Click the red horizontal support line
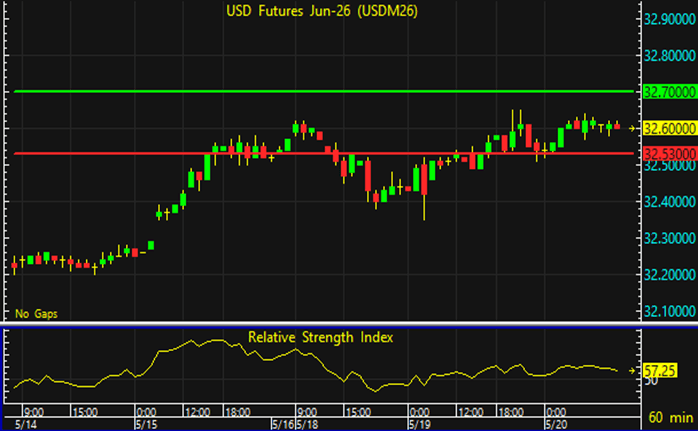Screen dimensions: 698x431 pyautogui.click(x=324, y=154)
